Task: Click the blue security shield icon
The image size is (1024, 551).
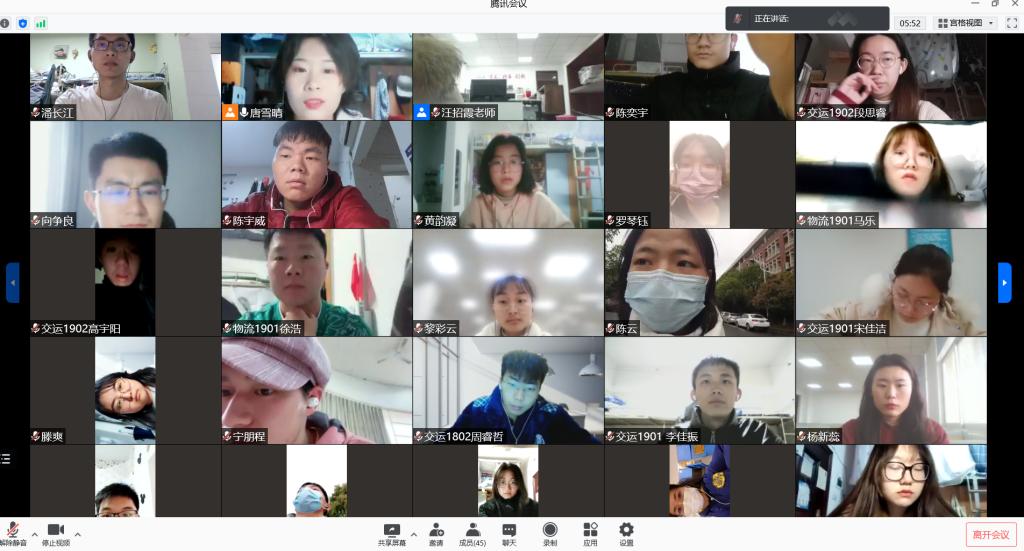Action: pos(22,22)
